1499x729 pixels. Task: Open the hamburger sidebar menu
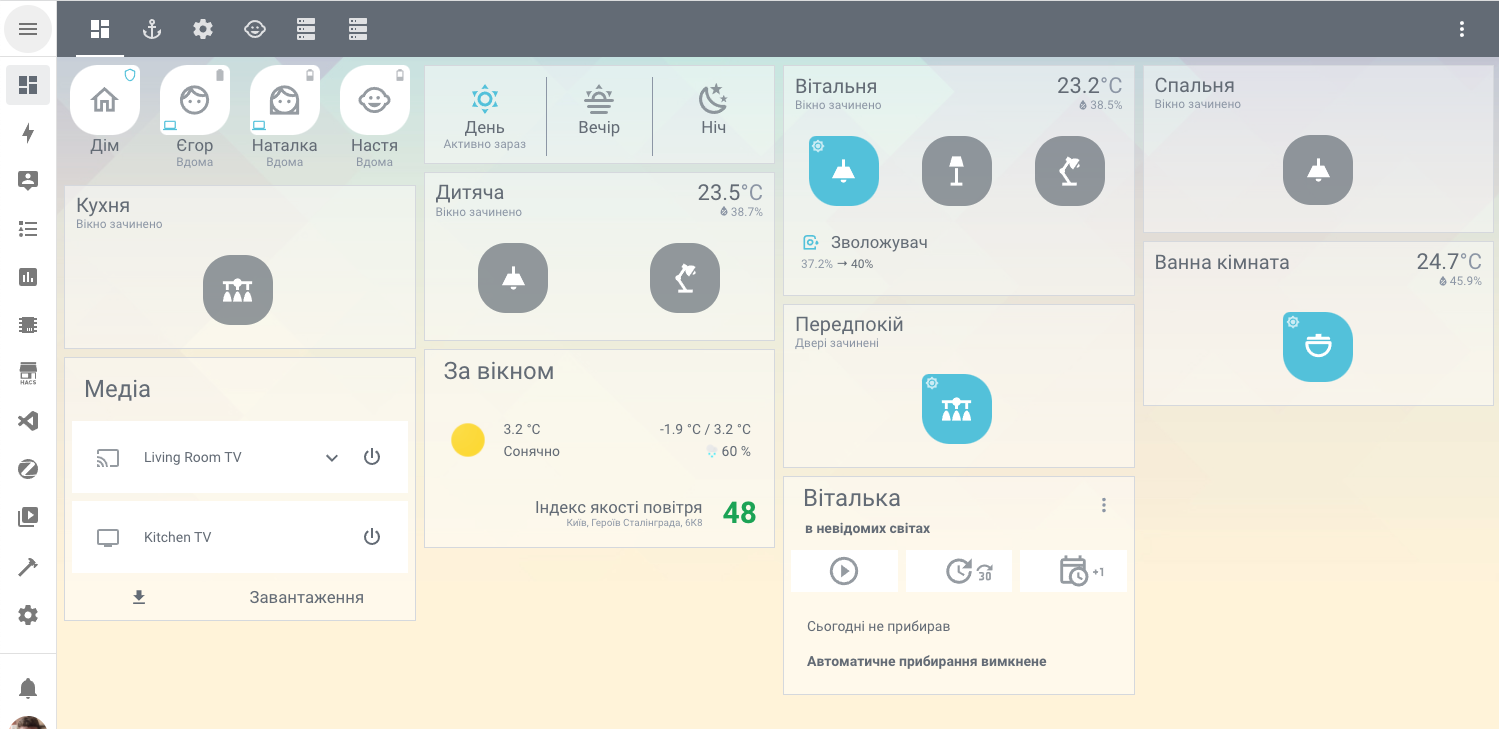(x=28, y=28)
